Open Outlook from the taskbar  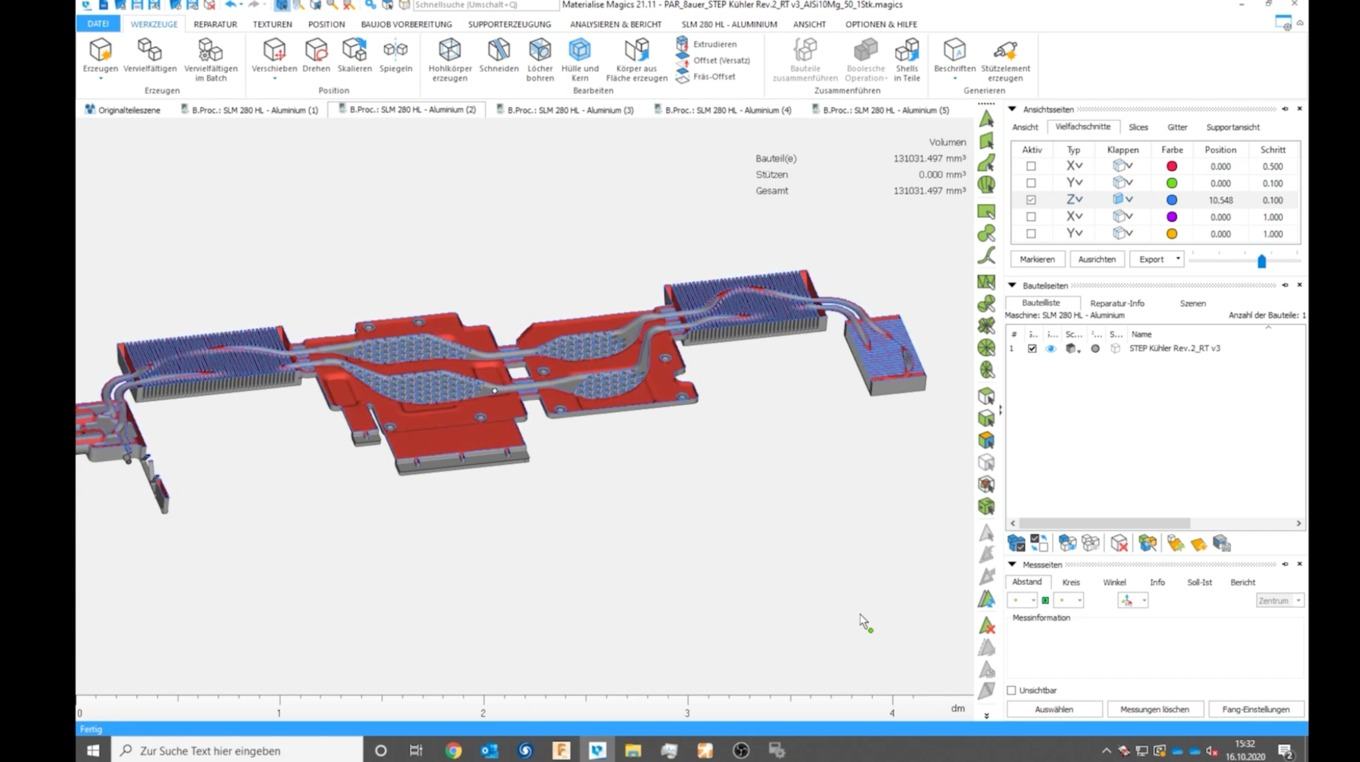489,750
